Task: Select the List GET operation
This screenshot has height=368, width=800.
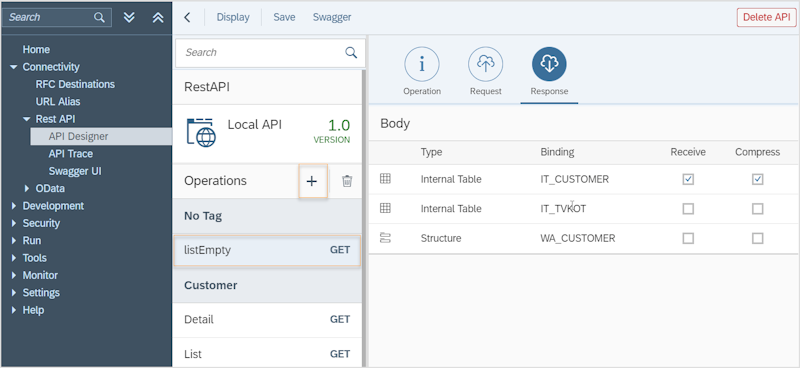Action: tap(267, 354)
